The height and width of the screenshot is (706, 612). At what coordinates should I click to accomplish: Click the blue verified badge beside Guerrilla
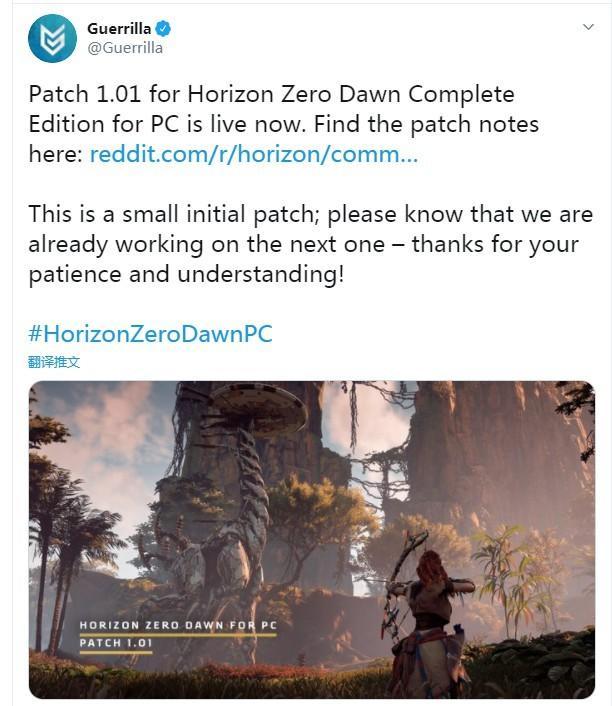[163, 29]
